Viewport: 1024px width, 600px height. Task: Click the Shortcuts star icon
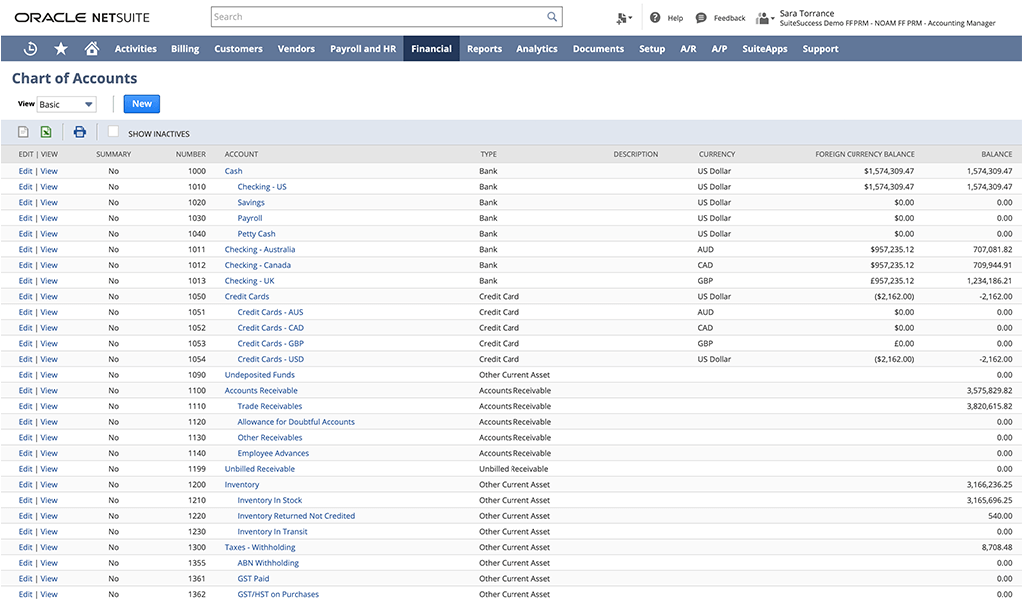click(x=61, y=48)
